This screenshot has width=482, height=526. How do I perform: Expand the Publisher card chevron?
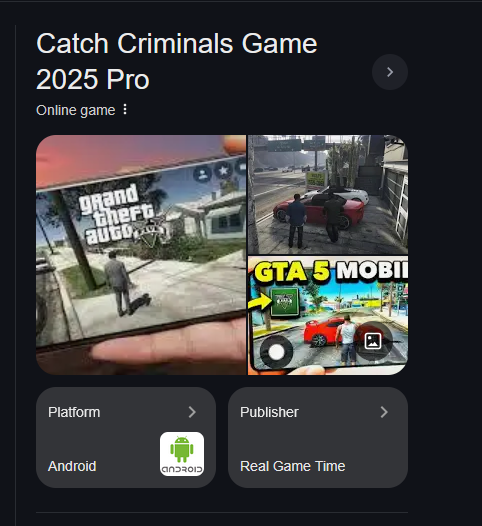pyautogui.click(x=384, y=412)
